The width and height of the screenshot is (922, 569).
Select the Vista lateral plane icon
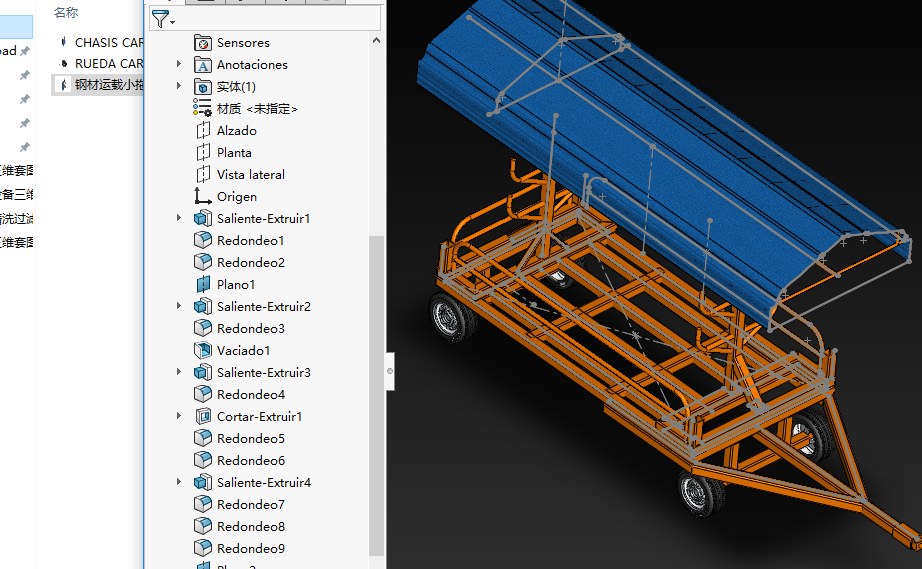pyautogui.click(x=202, y=175)
